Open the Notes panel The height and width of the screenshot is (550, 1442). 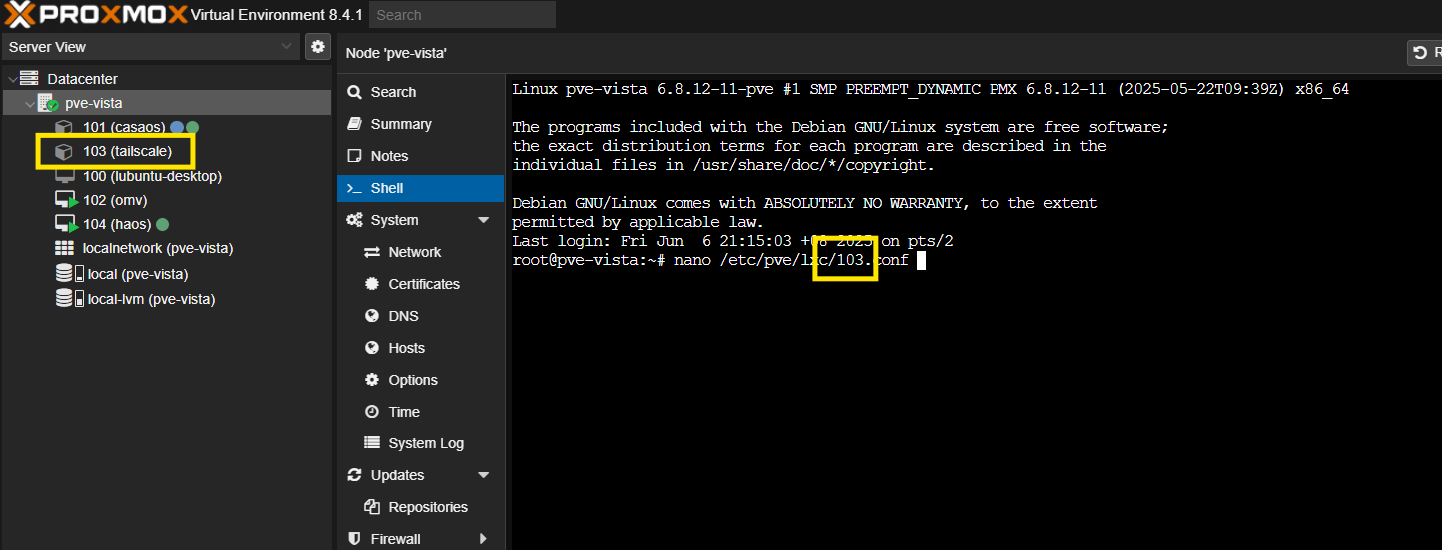click(x=420, y=156)
